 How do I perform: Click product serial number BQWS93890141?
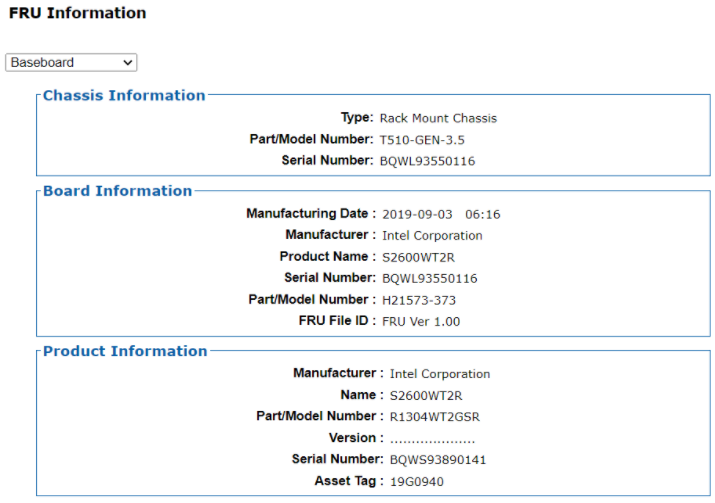tap(439, 460)
